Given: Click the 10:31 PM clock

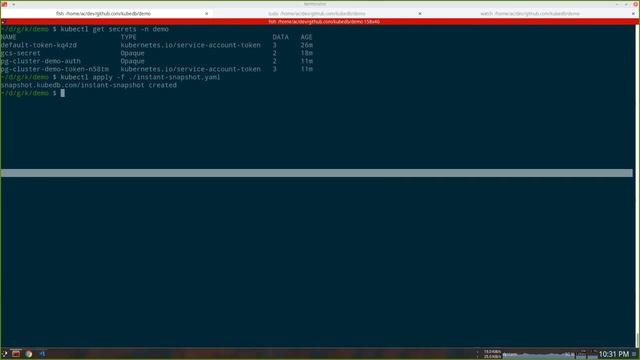Looking at the screenshot, I should (614, 354).
